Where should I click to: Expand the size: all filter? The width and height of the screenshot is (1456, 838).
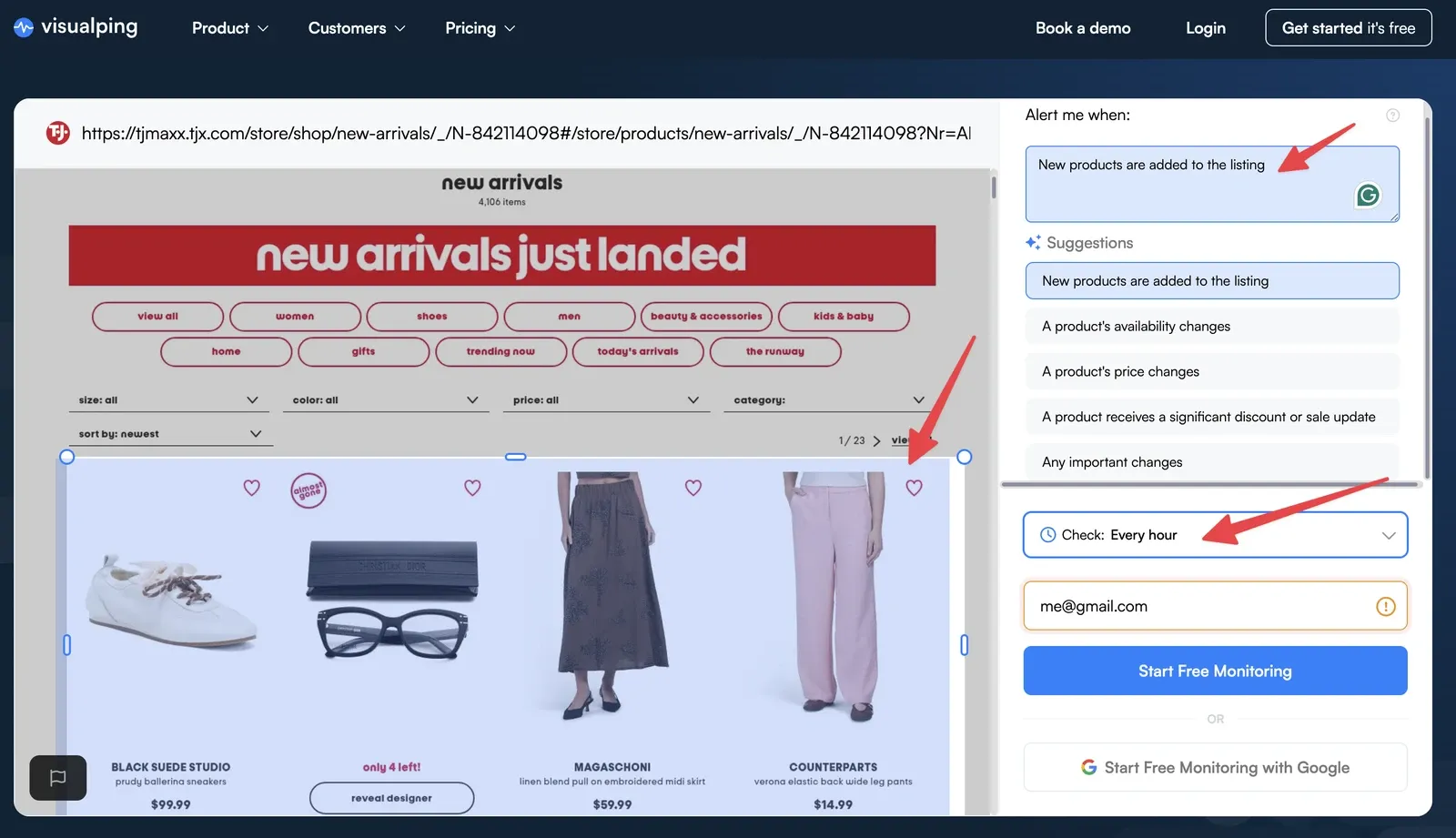pyautogui.click(x=168, y=400)
